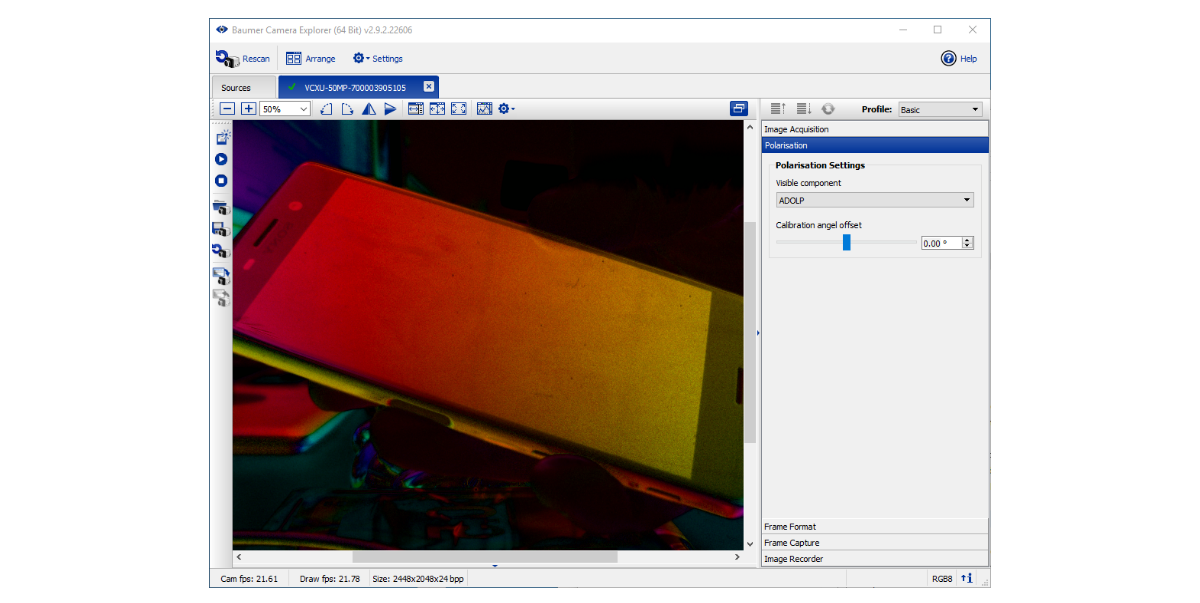The height and width of the screenshot is (603, 1200).
Task: Click image vertical scrollbar up arrow
Action: [751, 128]
